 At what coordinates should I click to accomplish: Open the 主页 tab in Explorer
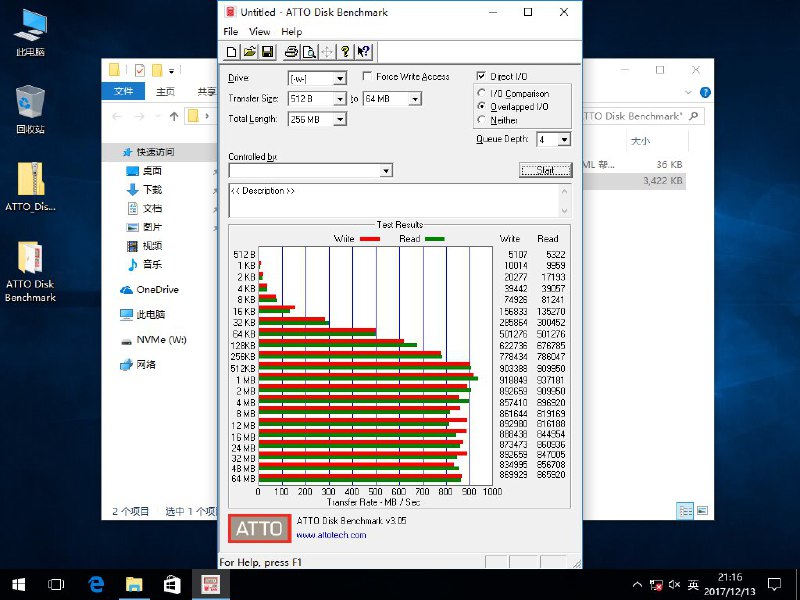tap(165, 91)
